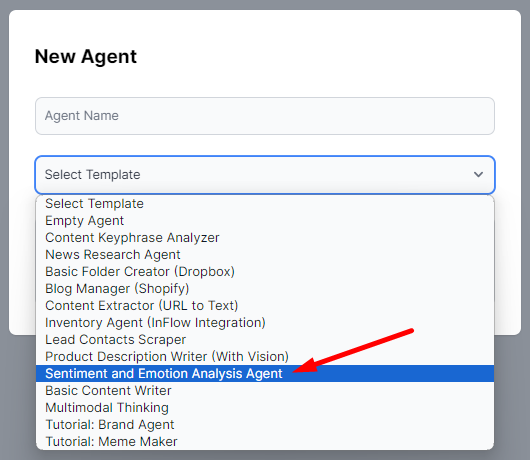Collapse the Select Template dropdown chevron
This screenshot has height=460, width=530.
click(x=478, y=174)
